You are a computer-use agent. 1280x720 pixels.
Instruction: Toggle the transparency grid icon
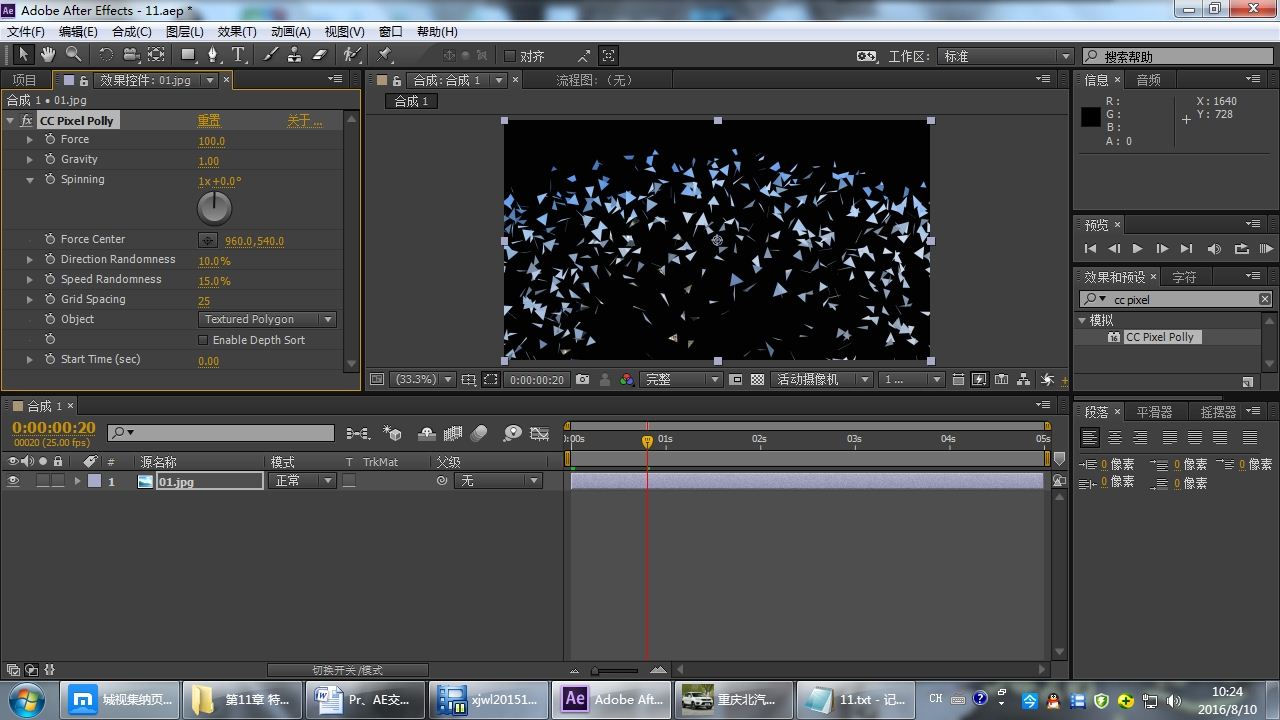(x=757, y=380)
